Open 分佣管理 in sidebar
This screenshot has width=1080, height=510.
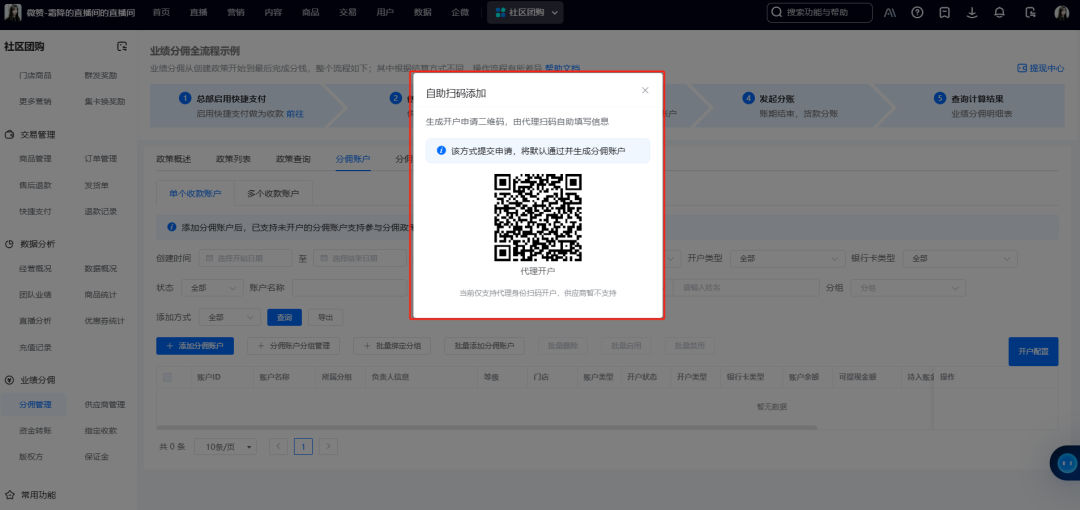click(x=35, y=405)
